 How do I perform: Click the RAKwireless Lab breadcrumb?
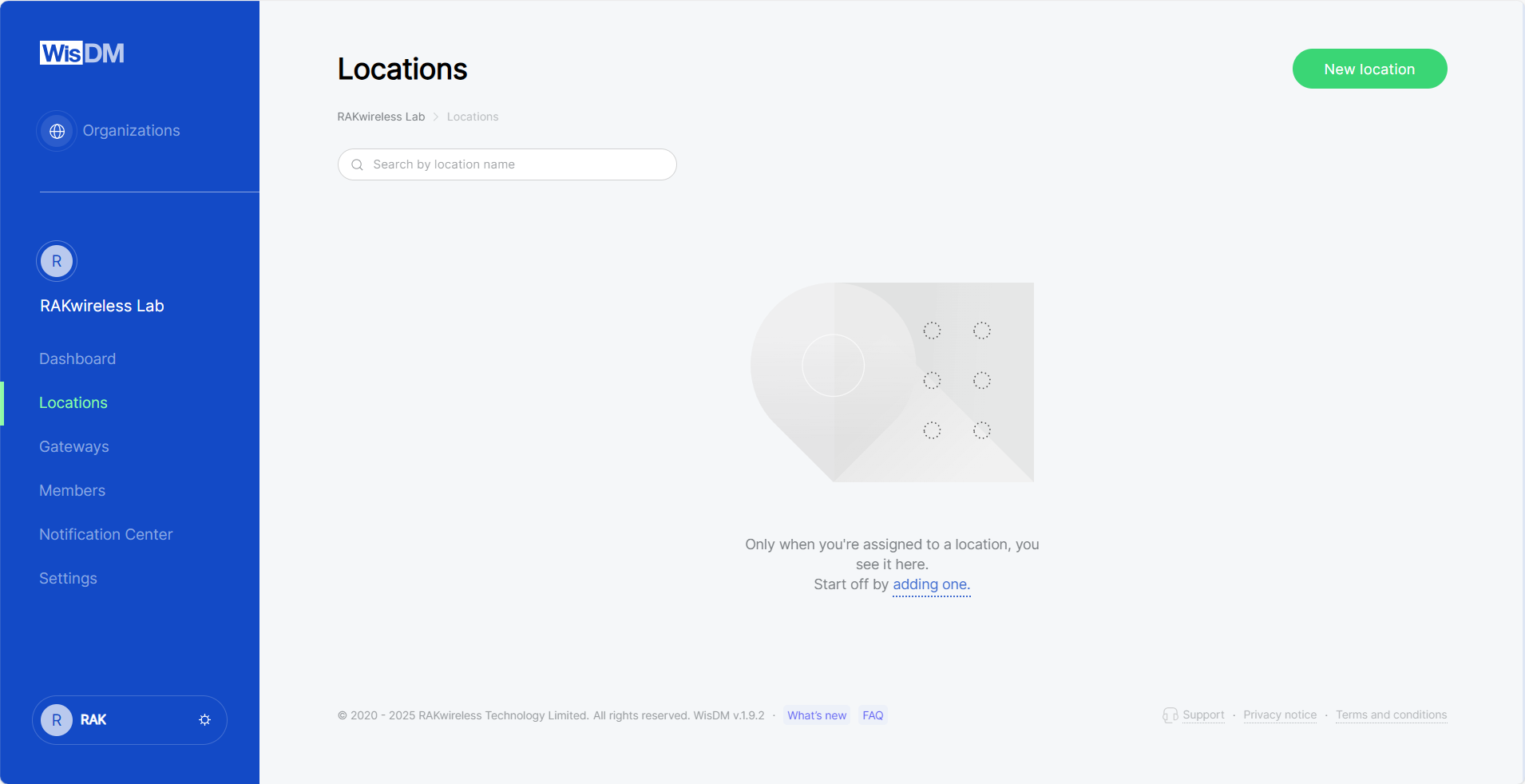[381, 117]
